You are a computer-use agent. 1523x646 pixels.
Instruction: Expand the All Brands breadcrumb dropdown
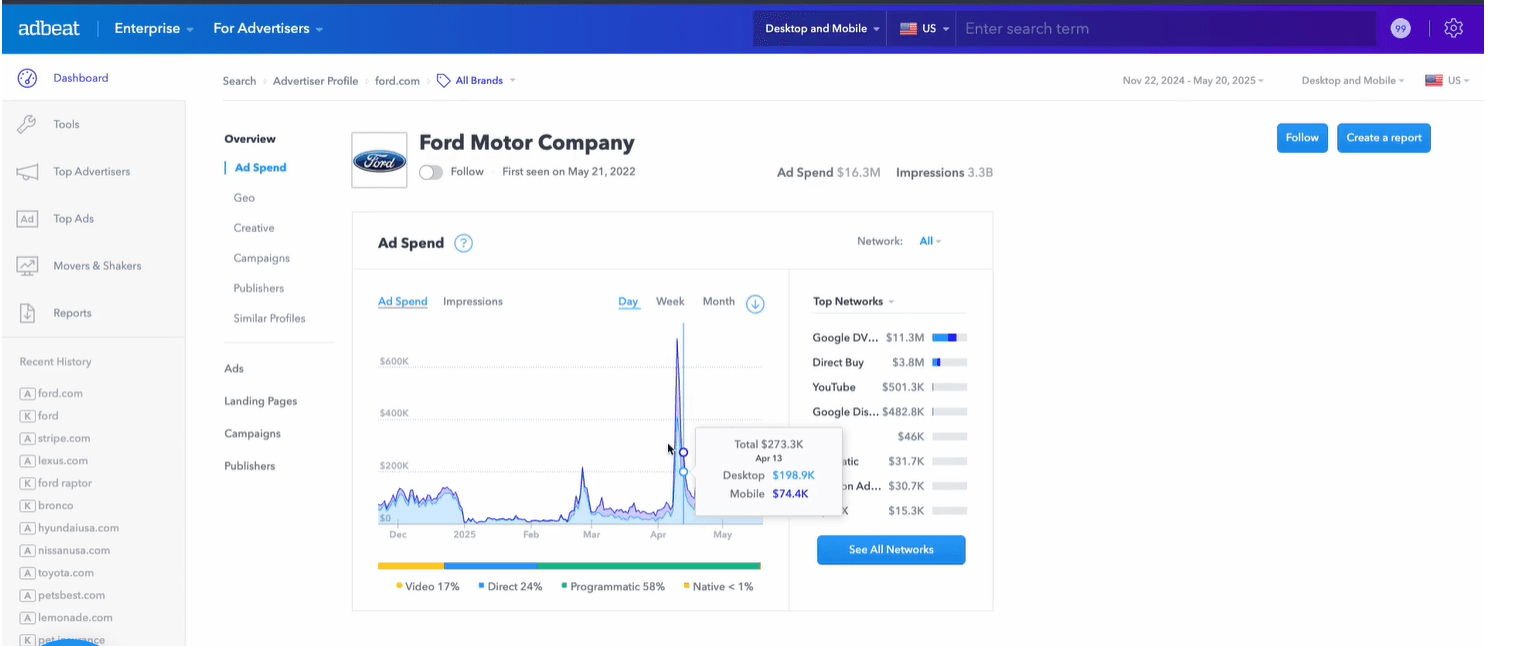pos(475,80)
